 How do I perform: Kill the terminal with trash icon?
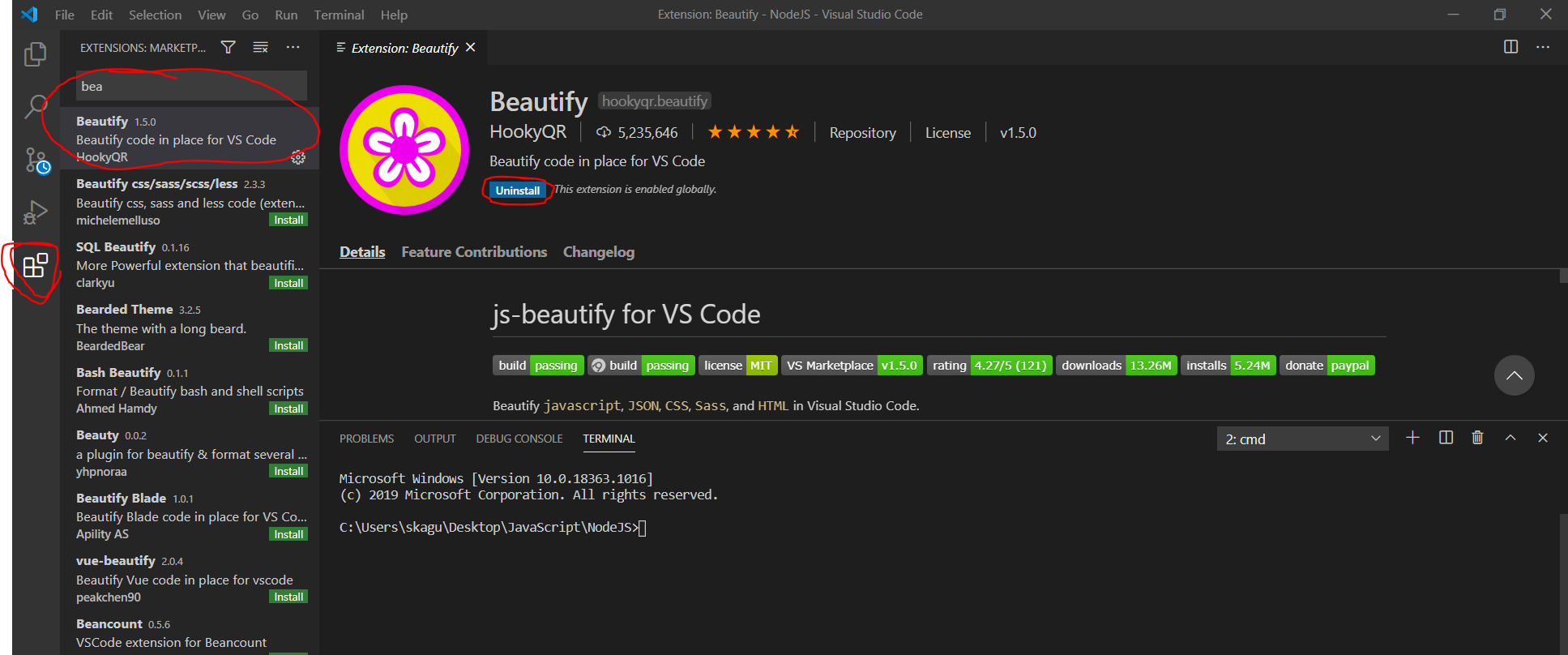pos(1477,438)
